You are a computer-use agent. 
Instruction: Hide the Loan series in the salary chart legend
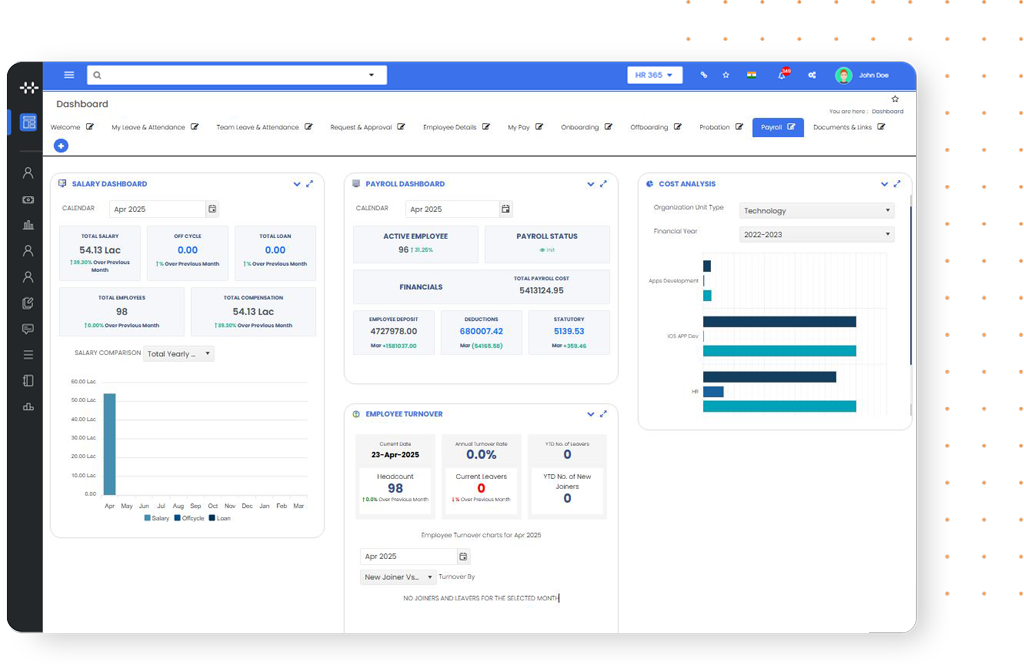point(221,518)
